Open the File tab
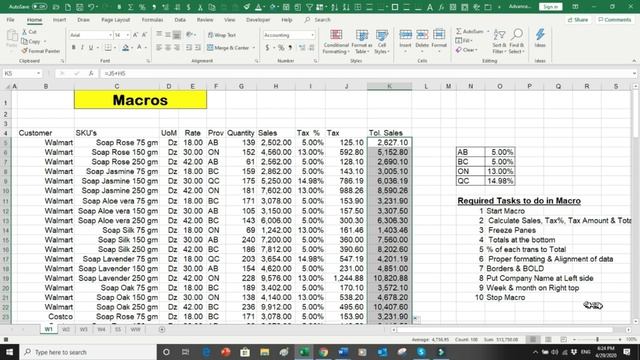Image resolution: width=640 pixels, height=360 pixels. pyautogui.click(x=11, y=20)
